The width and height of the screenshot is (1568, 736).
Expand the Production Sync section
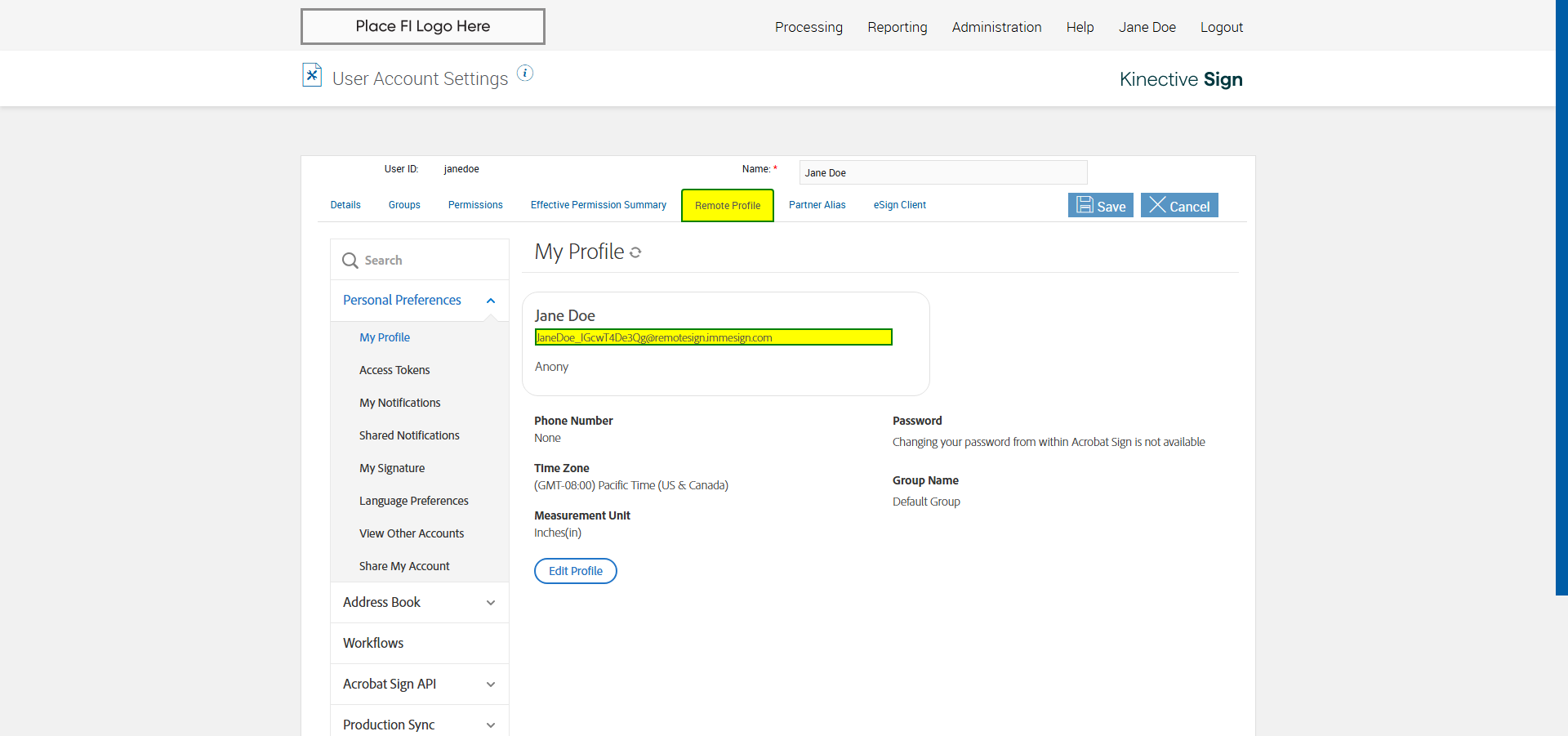click(x=491, y=725)
